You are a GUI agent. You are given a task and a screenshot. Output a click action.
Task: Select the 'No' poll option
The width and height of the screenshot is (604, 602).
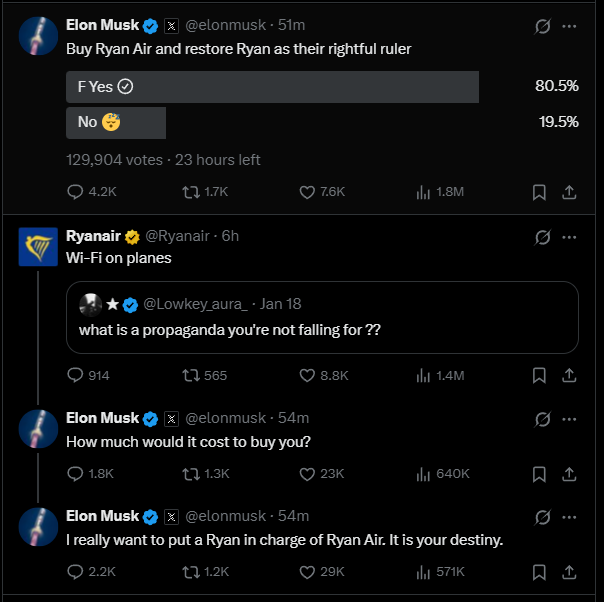tap(116, 122)
